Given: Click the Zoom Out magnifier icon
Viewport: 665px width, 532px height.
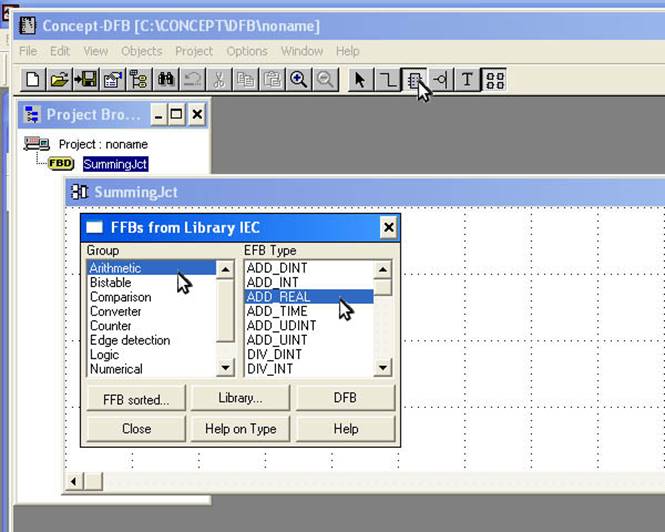Looking at the screenshot, I should [325, 79].
